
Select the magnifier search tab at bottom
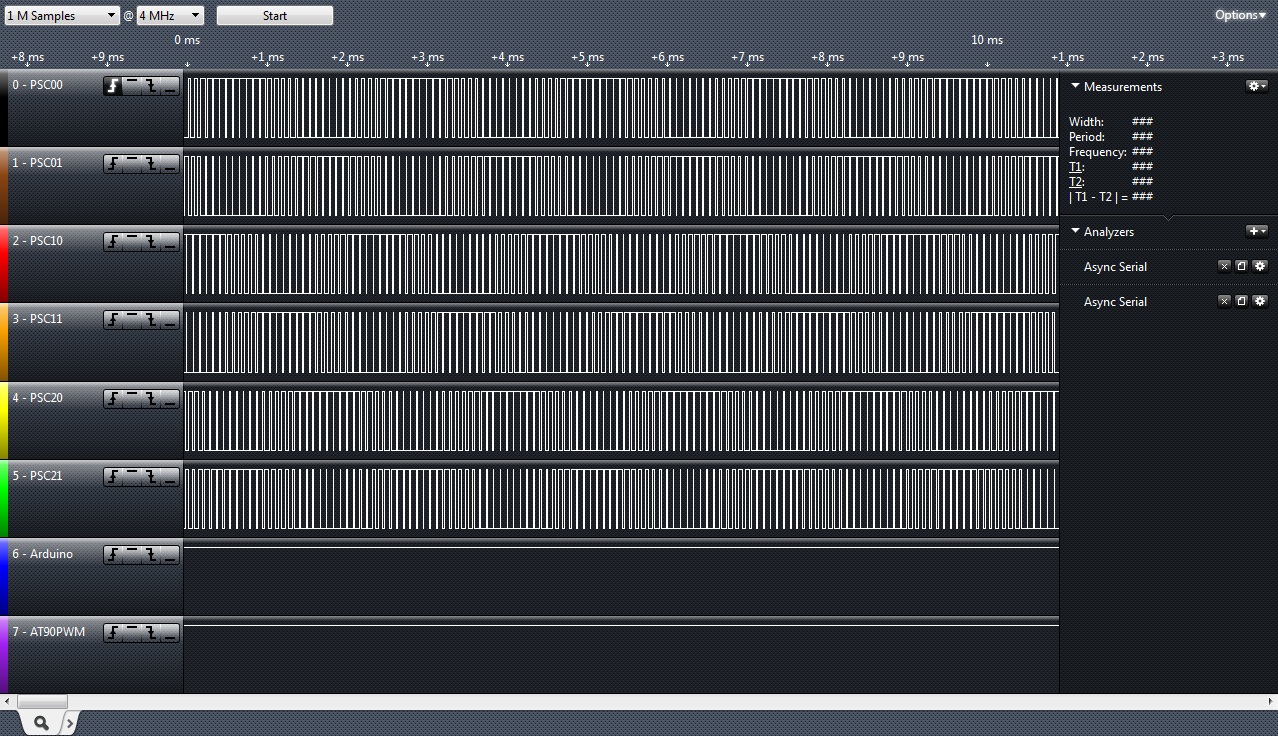coord(40,722)
